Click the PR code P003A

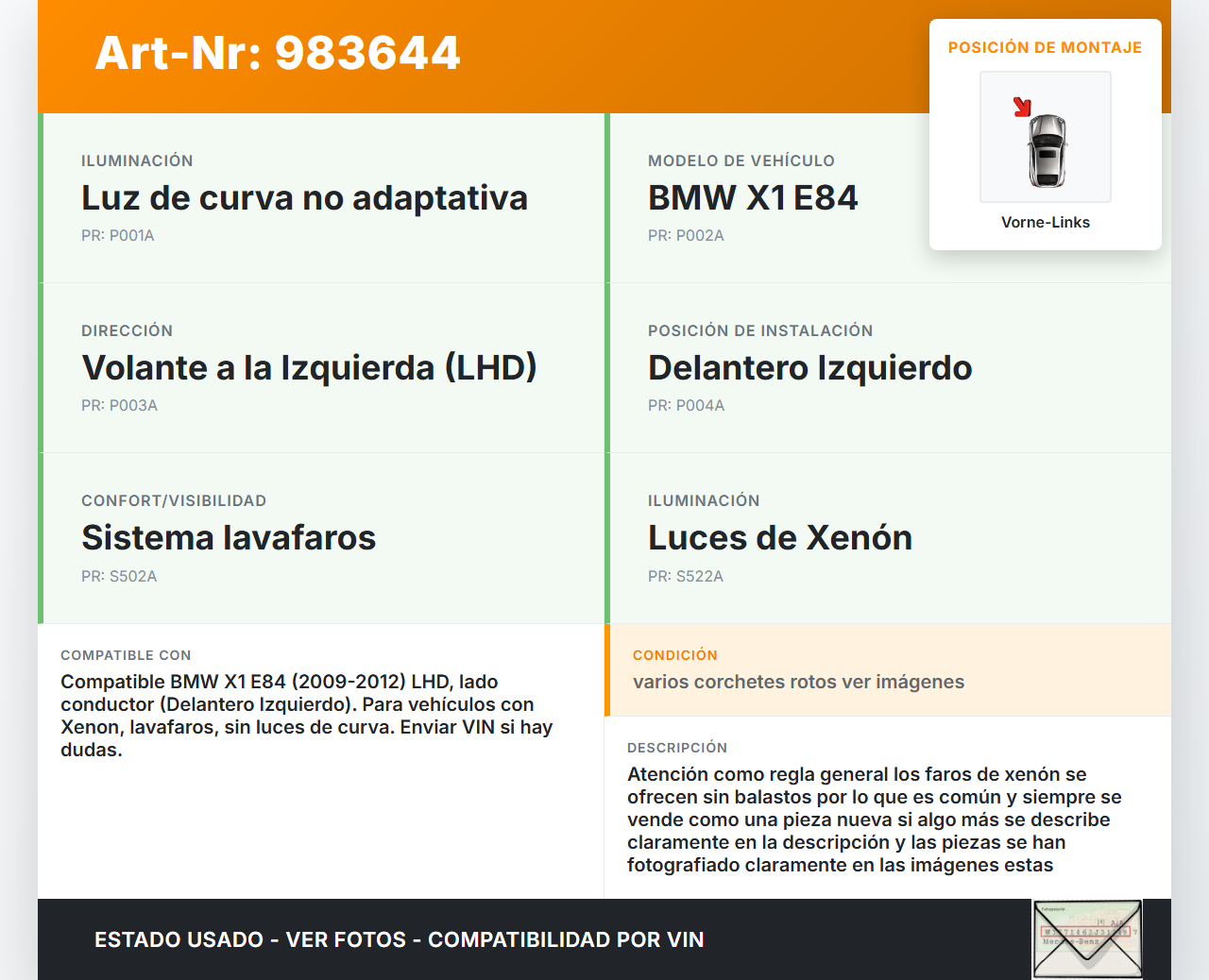(119, 405)
